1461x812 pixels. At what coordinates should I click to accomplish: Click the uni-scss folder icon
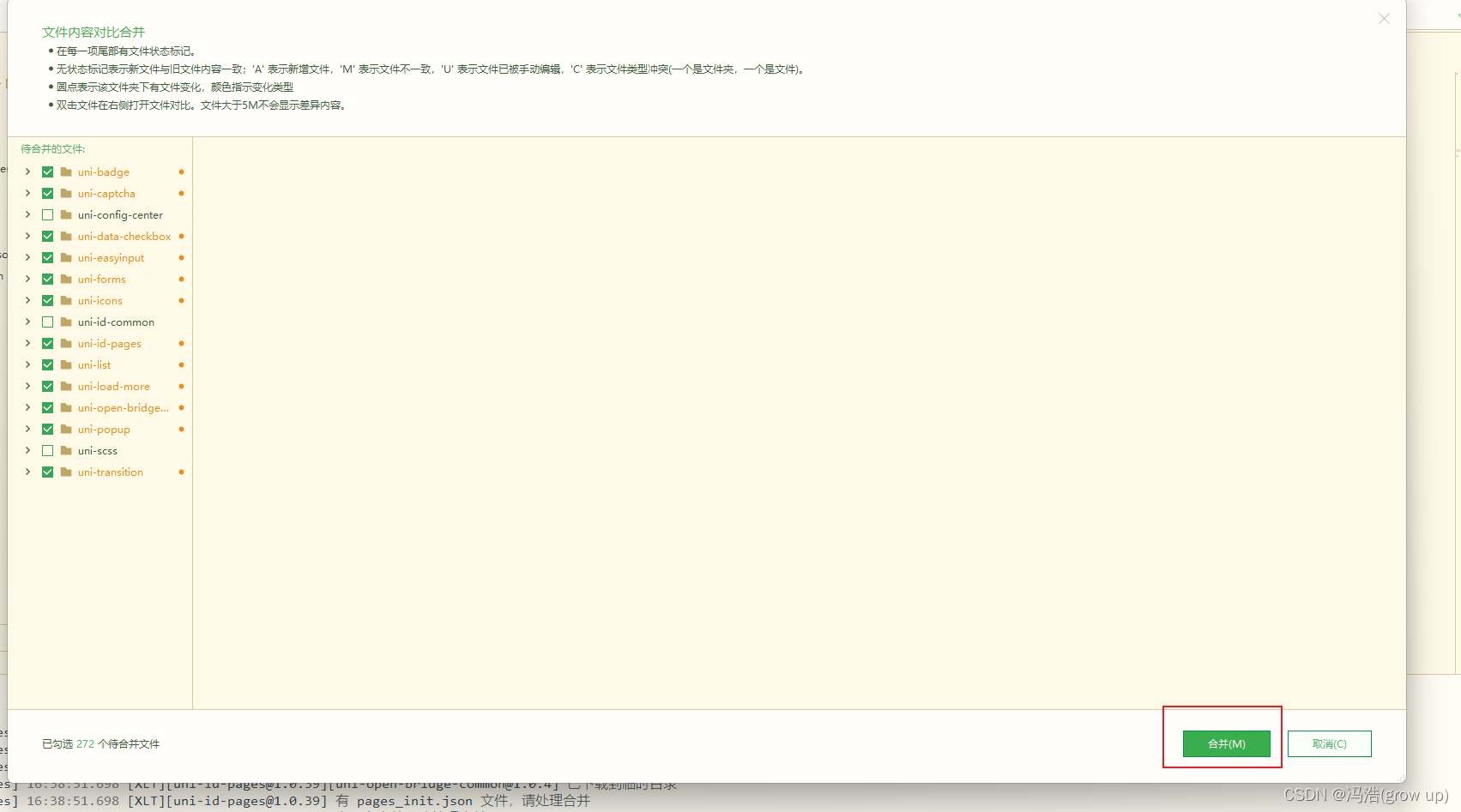click(66, 450)
